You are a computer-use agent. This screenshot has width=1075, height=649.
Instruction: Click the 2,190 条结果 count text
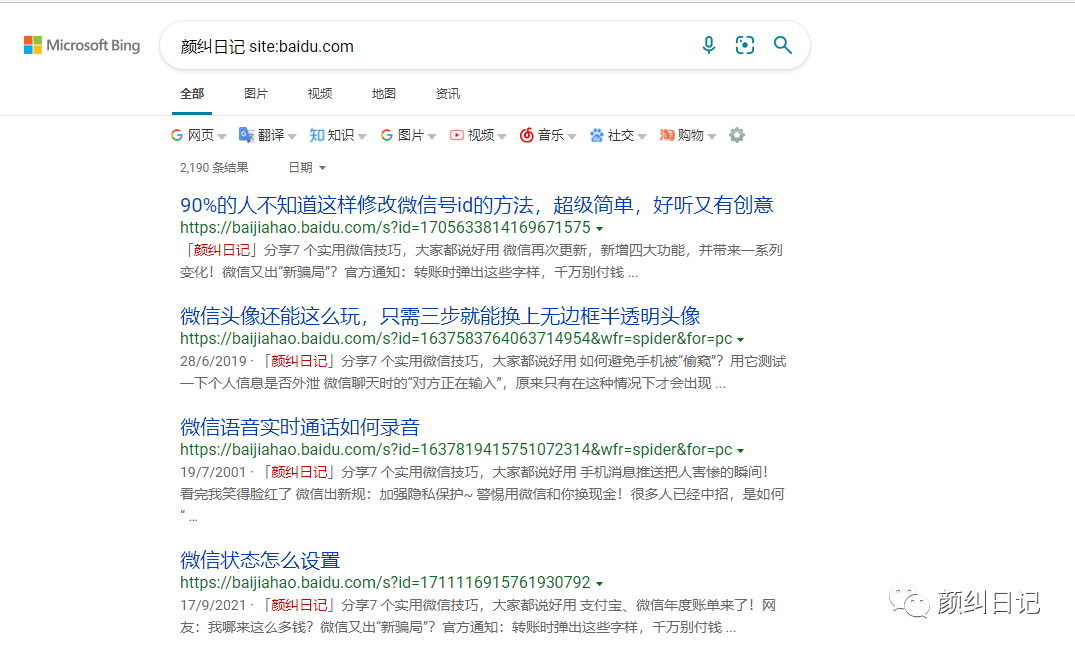click(x=214, y=167)
